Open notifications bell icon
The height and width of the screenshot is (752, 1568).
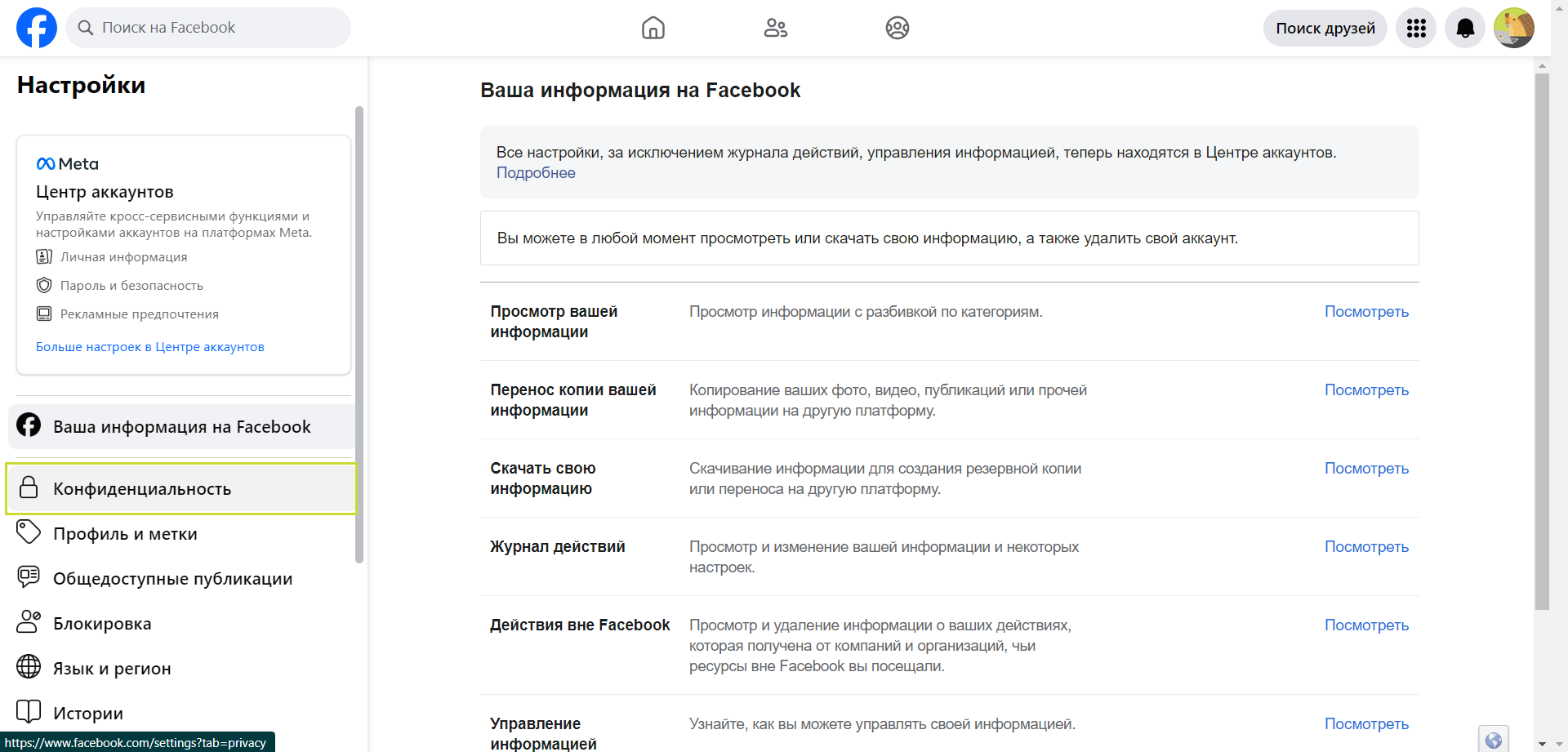click(x=1464, y=29)
